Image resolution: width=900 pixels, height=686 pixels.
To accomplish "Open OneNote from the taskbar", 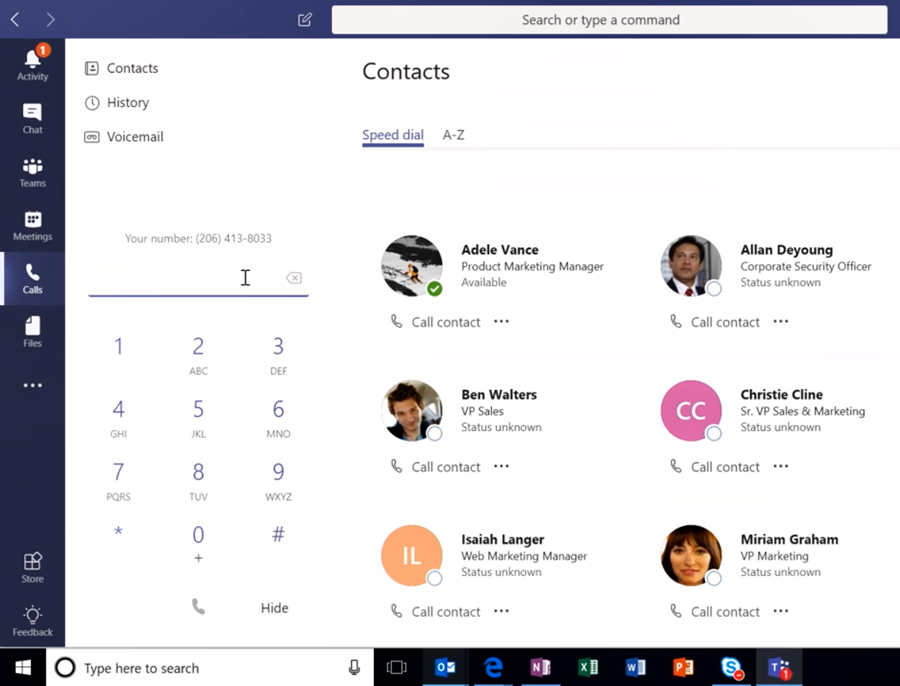I will click(x=540, y=668).
